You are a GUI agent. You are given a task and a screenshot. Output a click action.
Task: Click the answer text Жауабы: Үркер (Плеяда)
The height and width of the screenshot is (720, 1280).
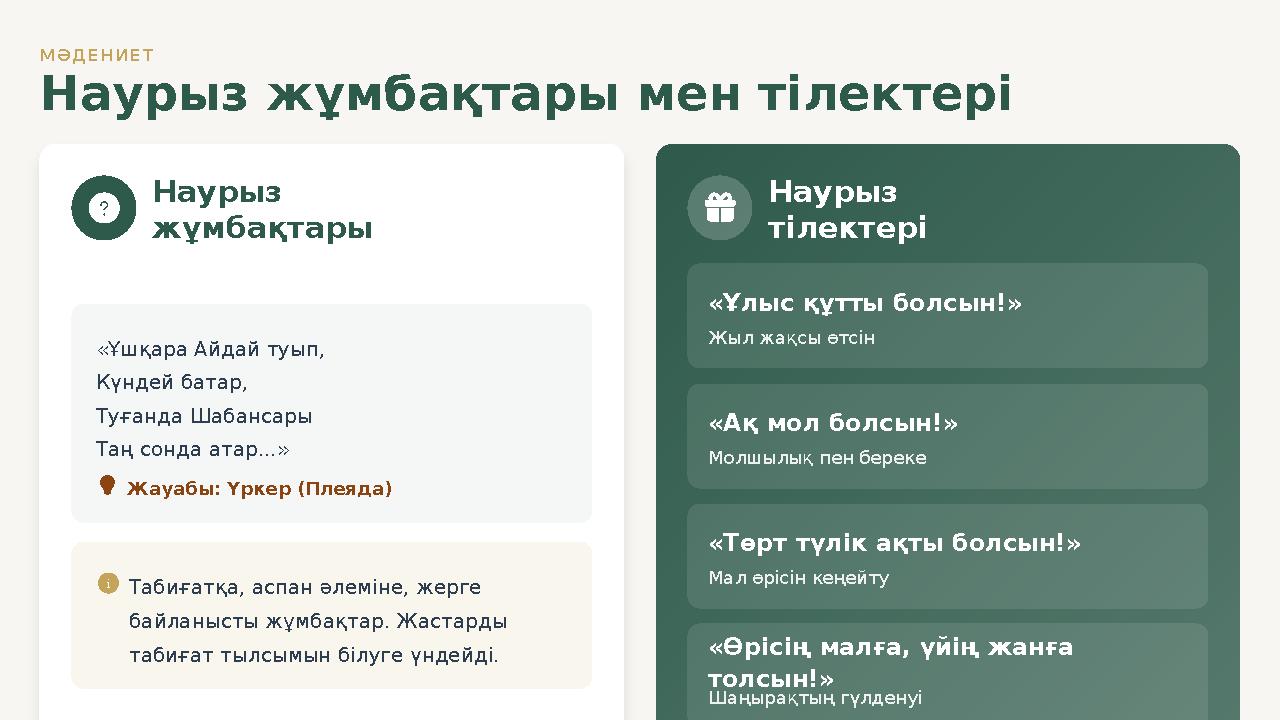[259, 489]
